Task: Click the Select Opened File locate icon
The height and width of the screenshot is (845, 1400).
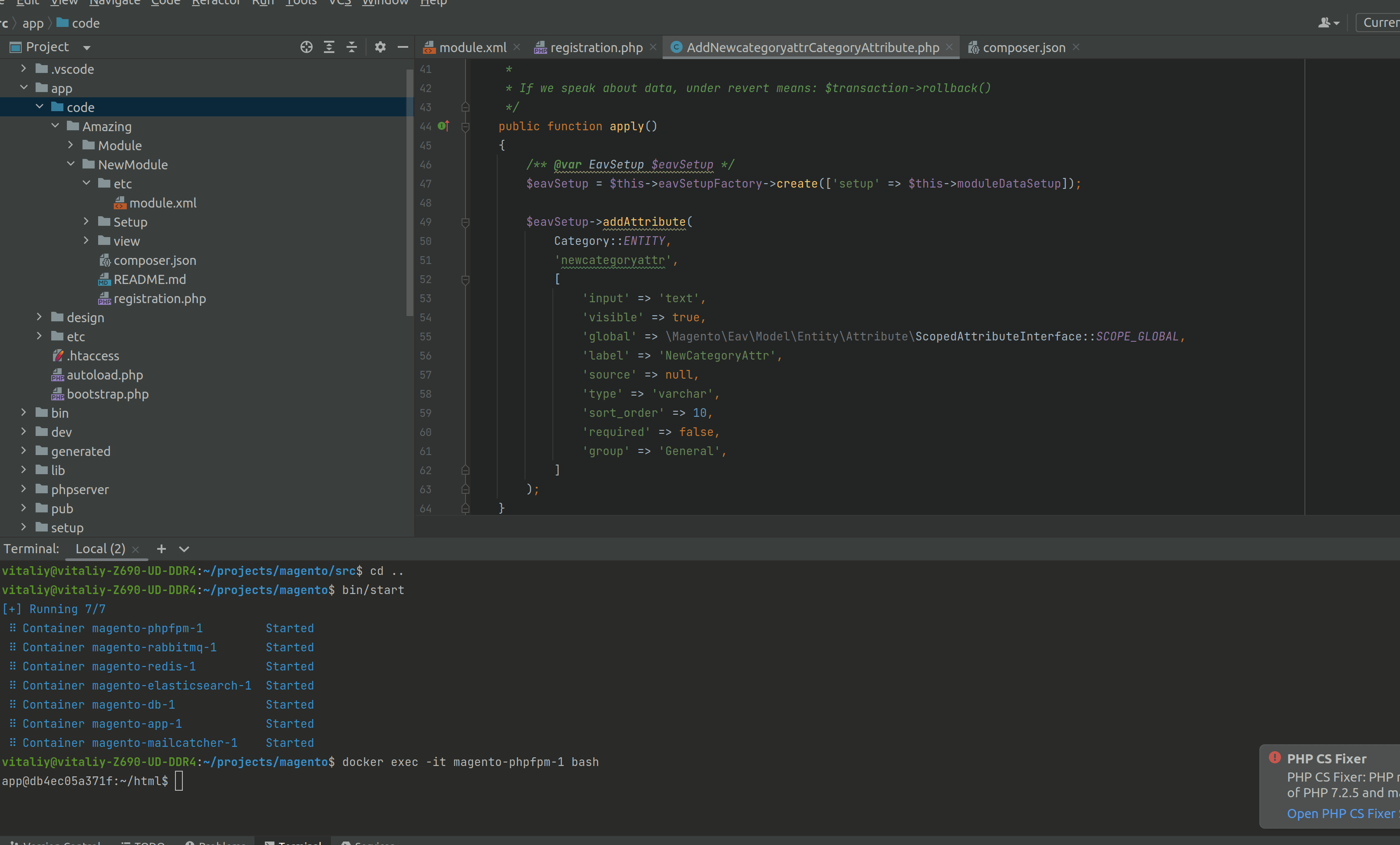Action: 306,47
